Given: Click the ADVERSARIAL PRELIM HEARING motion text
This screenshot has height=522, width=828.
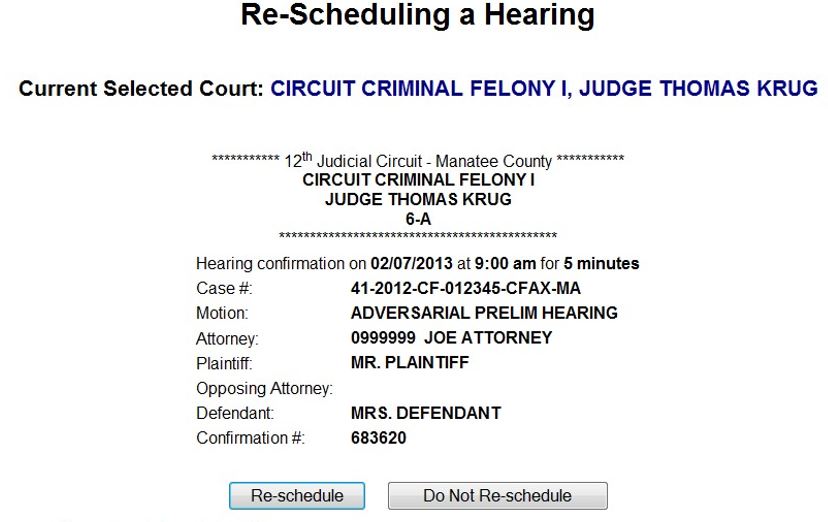Looking at the screenshot, I should (484, 313).
